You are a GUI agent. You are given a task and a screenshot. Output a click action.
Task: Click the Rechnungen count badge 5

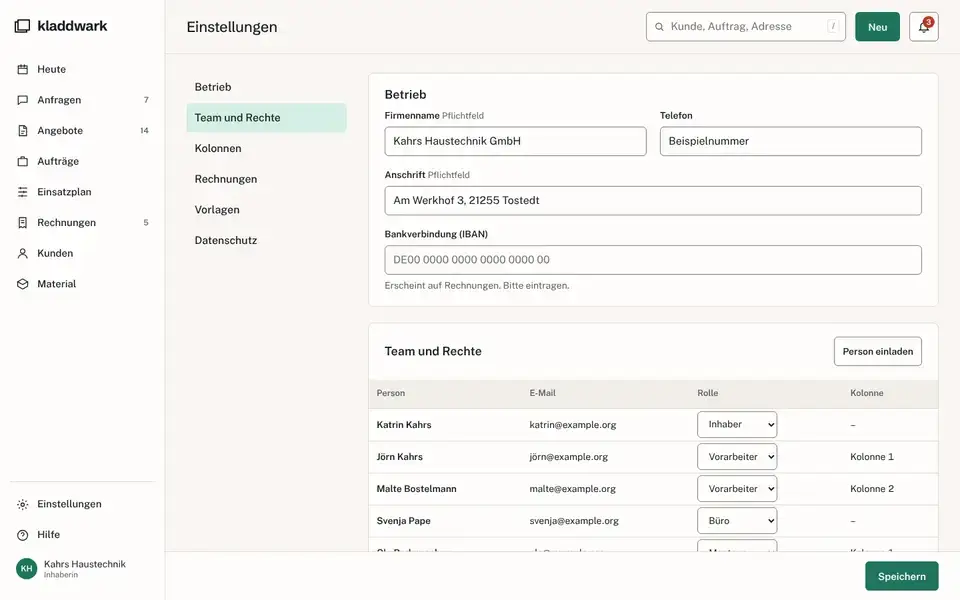coord(146,222)
